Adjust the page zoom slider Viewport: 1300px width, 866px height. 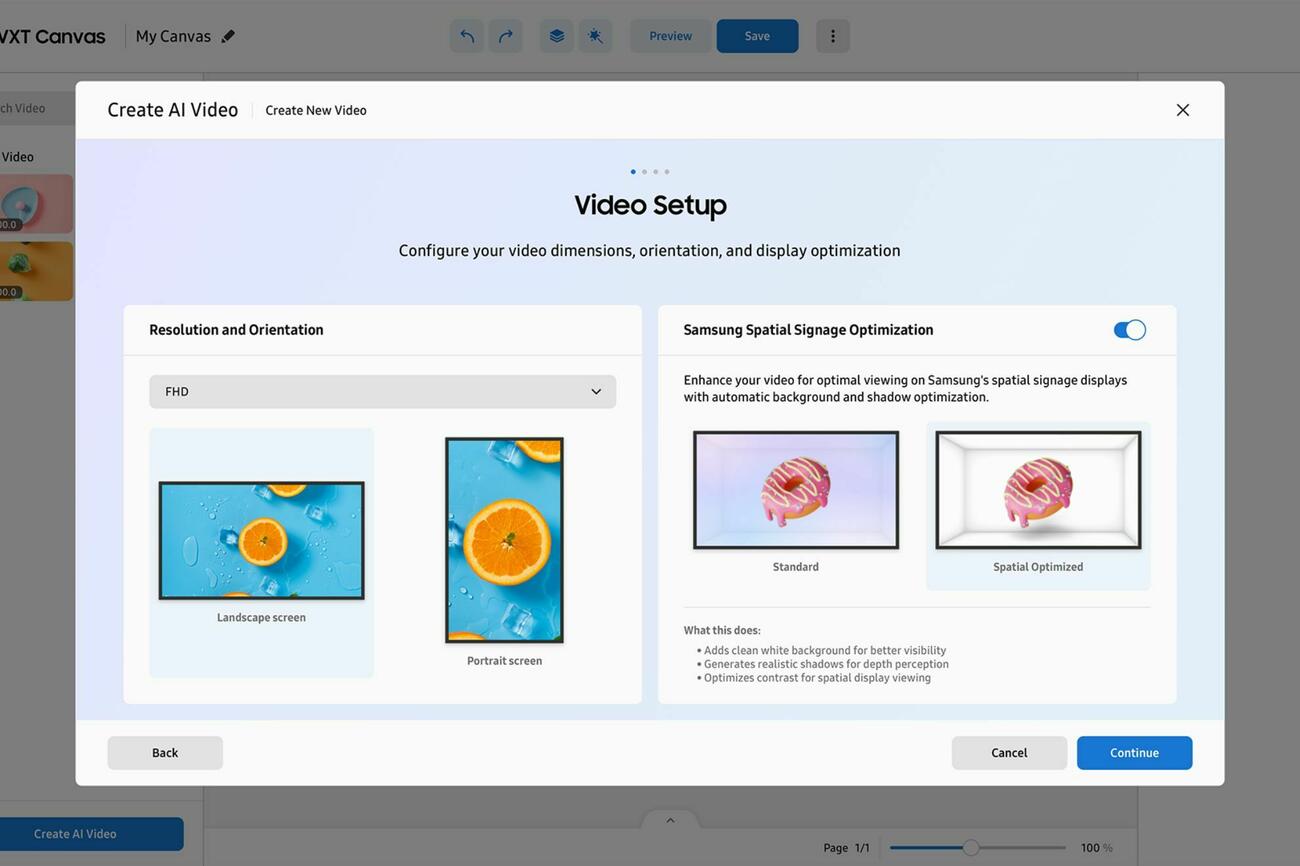coord(971,846)
